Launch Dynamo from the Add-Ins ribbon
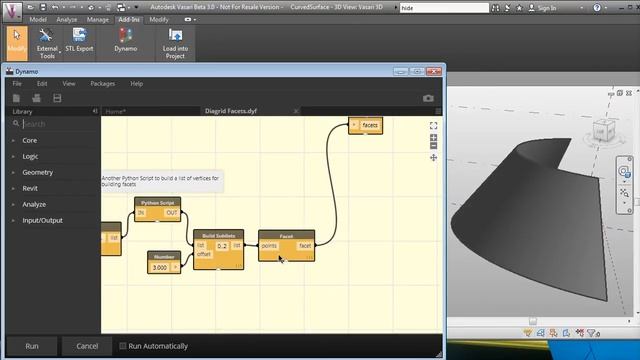 click(126, 40)
